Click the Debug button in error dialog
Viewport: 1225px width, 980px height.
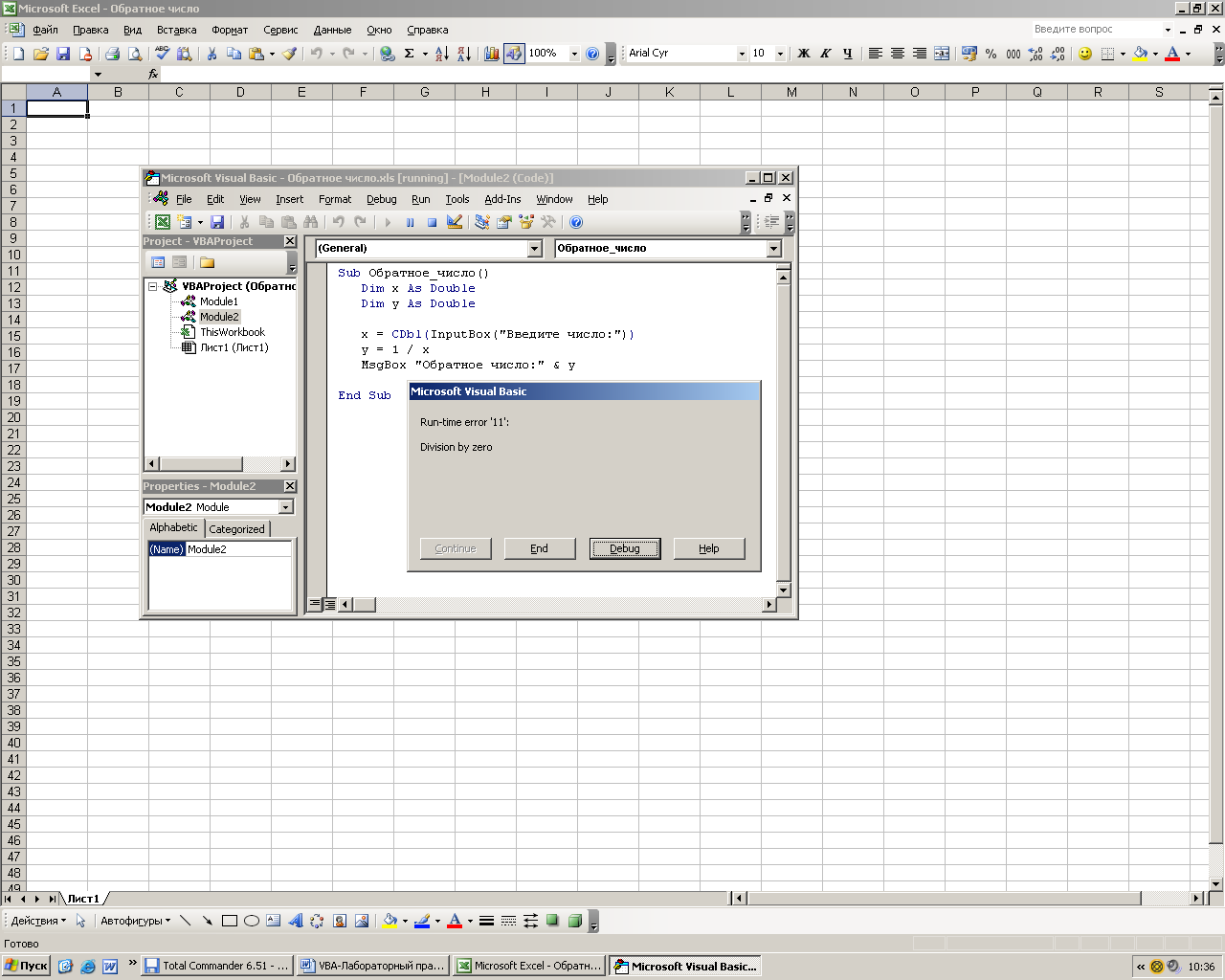[625, 548]
